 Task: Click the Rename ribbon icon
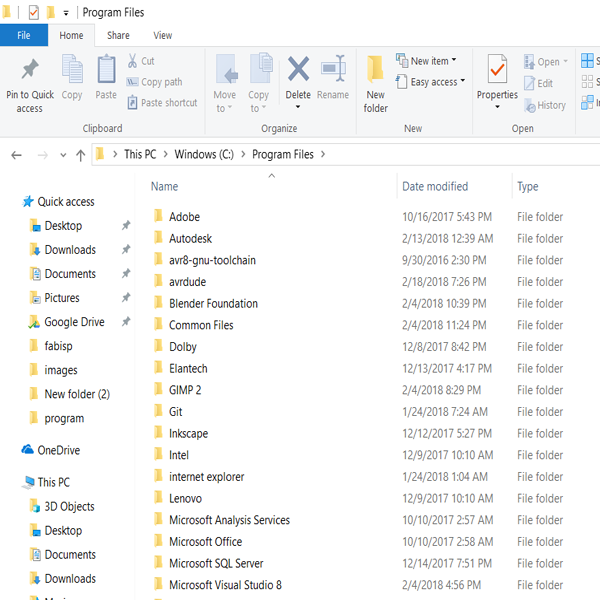coord(333,68)
